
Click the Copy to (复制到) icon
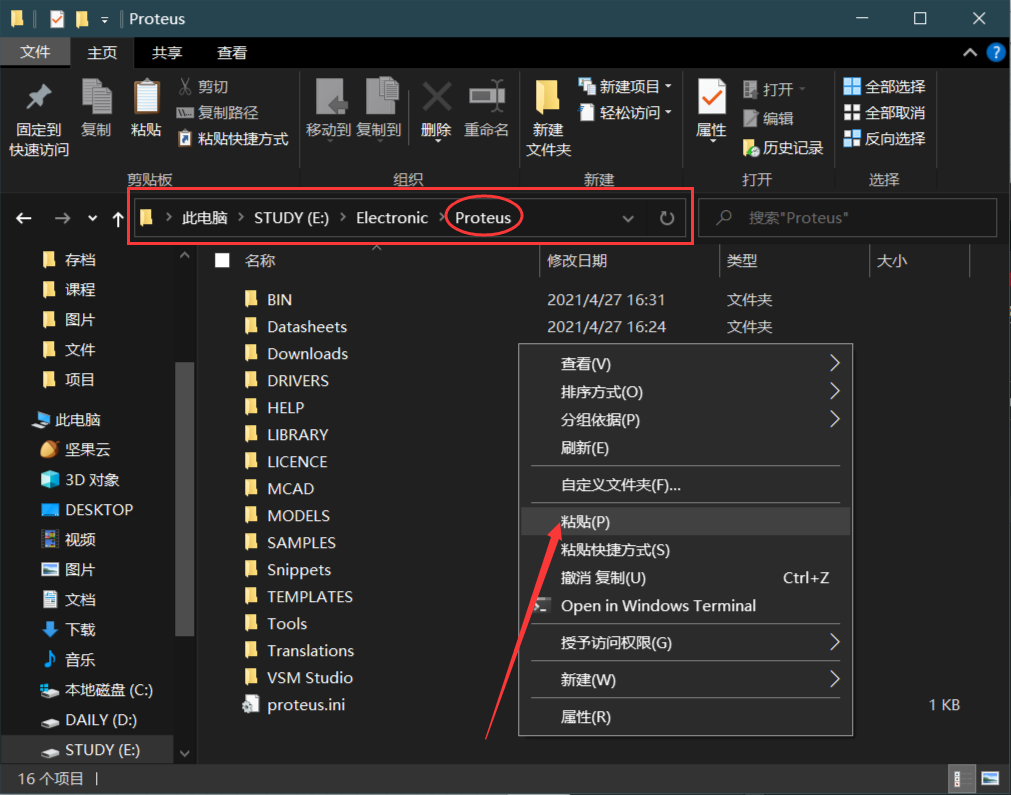[x=382, y=97]
